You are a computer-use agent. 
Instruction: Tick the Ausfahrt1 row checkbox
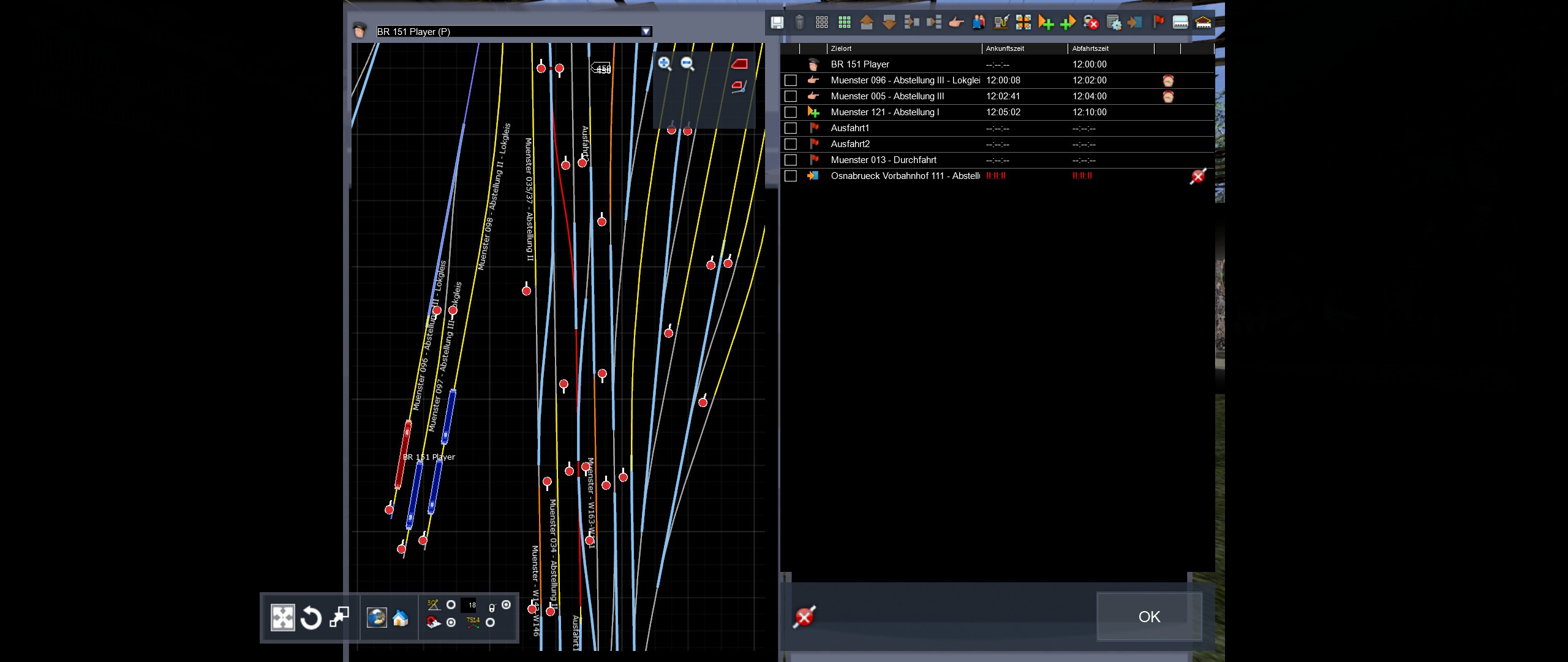pos(791,128)
